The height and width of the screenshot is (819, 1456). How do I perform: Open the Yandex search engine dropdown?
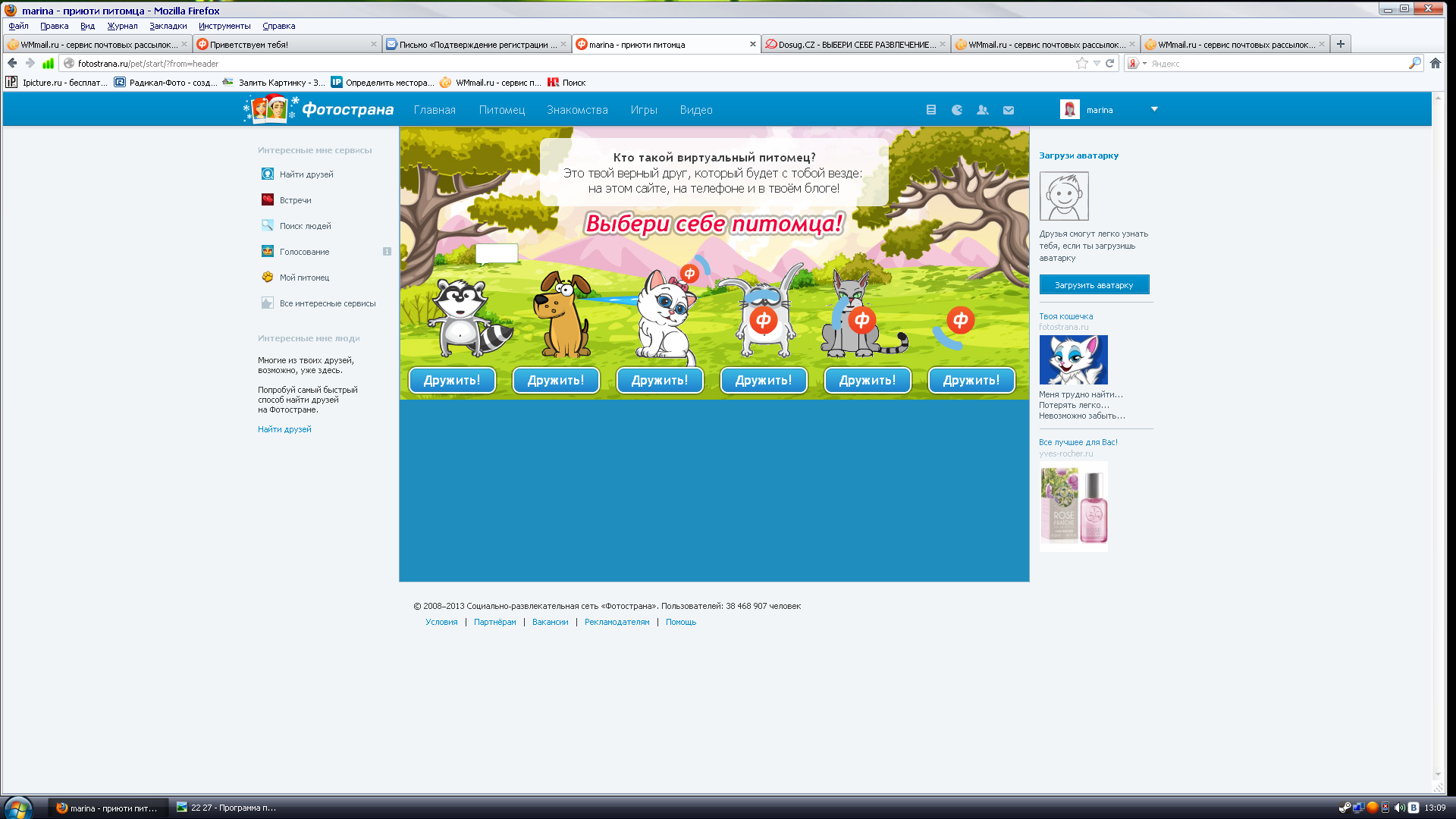tap(1137, 64)
